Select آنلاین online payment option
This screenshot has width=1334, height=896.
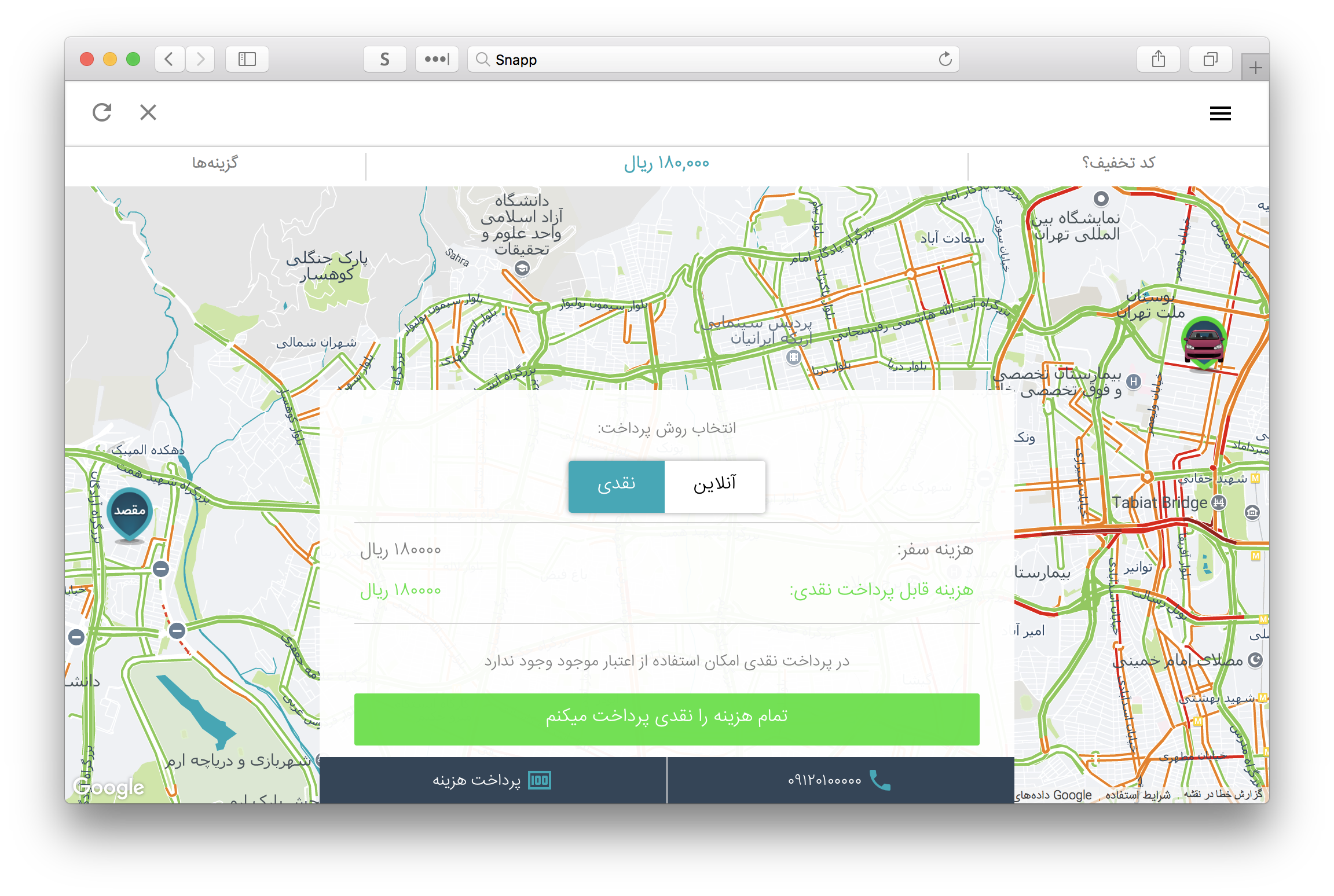(x=715, y=486)
